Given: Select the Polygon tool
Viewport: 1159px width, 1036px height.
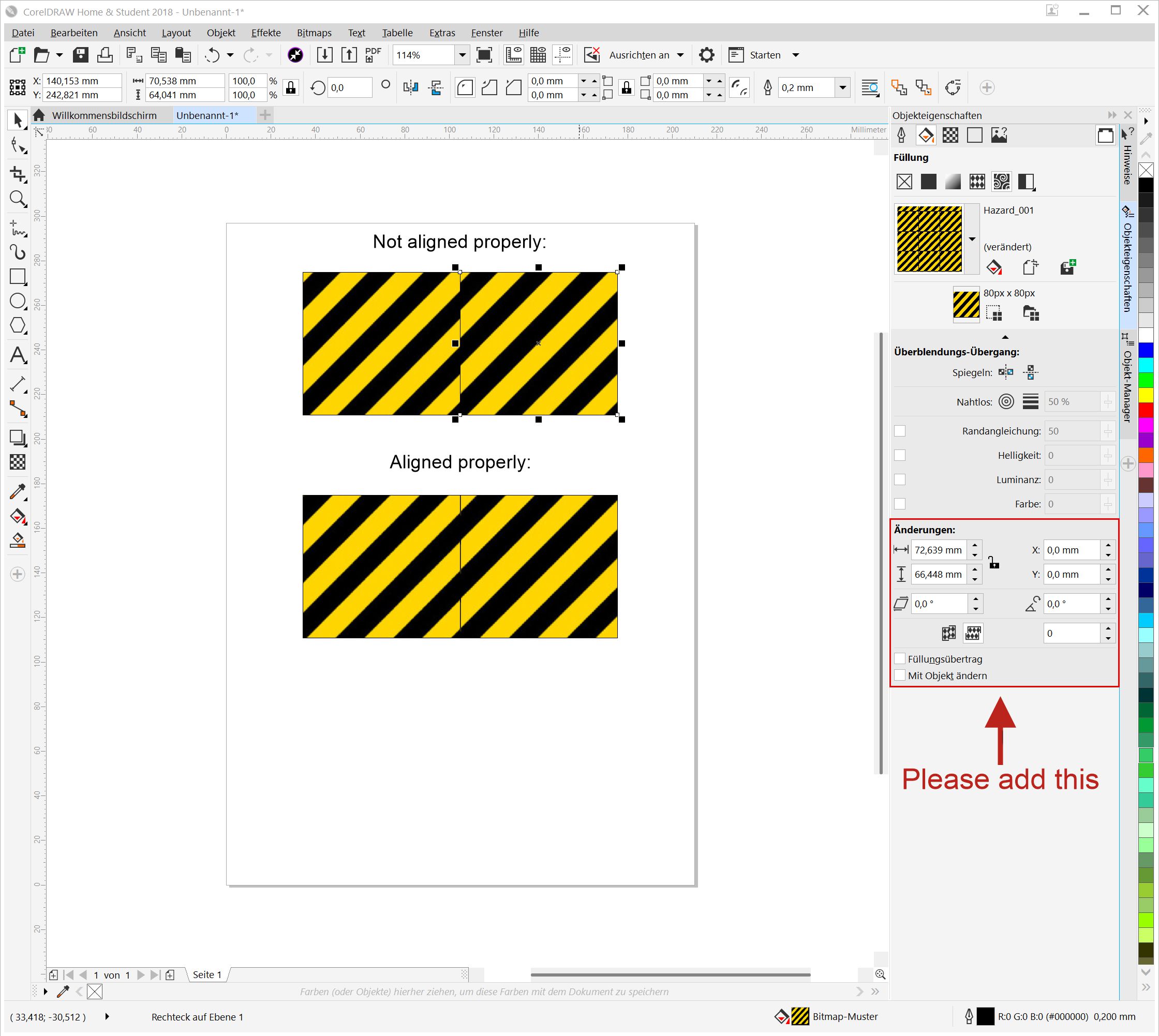Looking at the screenshot, I should coord(18,326).
